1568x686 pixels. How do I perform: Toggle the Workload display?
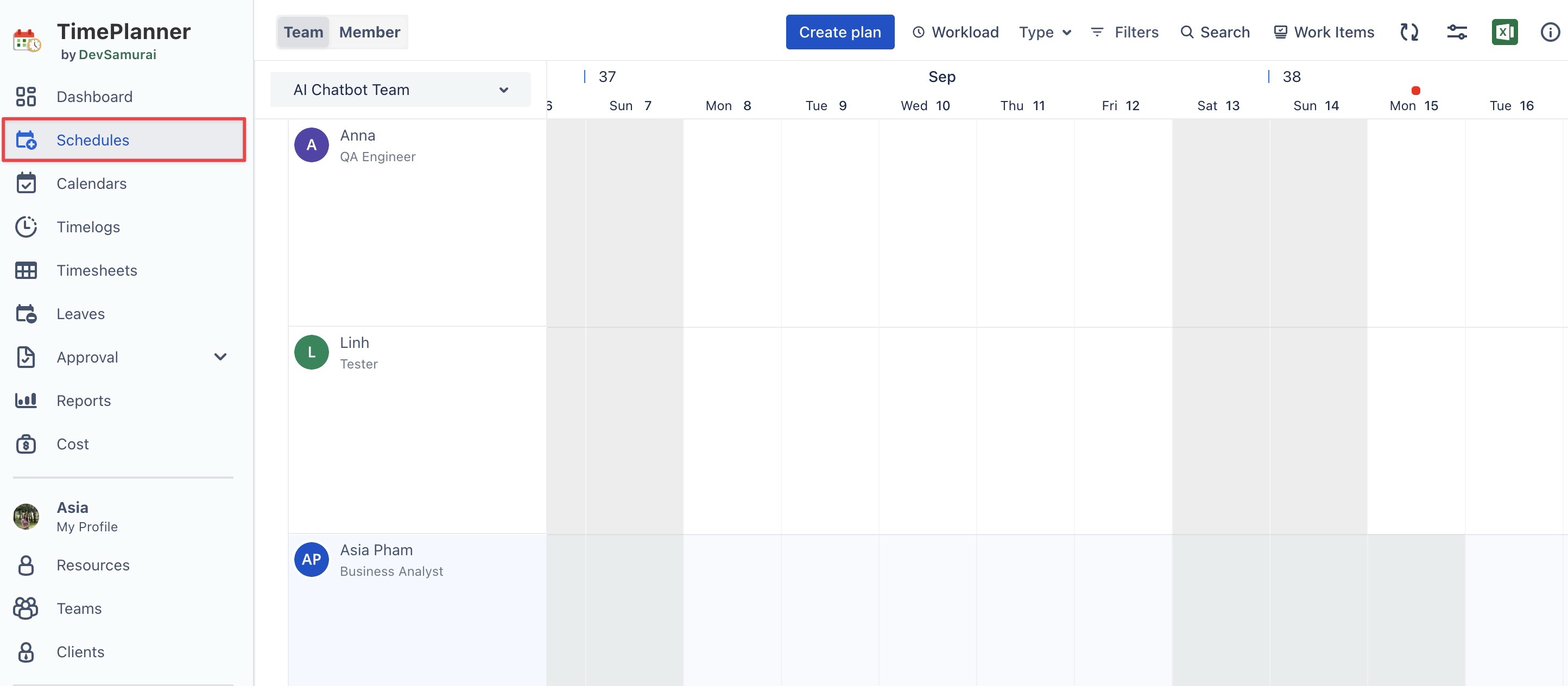(x=956, y=32)
